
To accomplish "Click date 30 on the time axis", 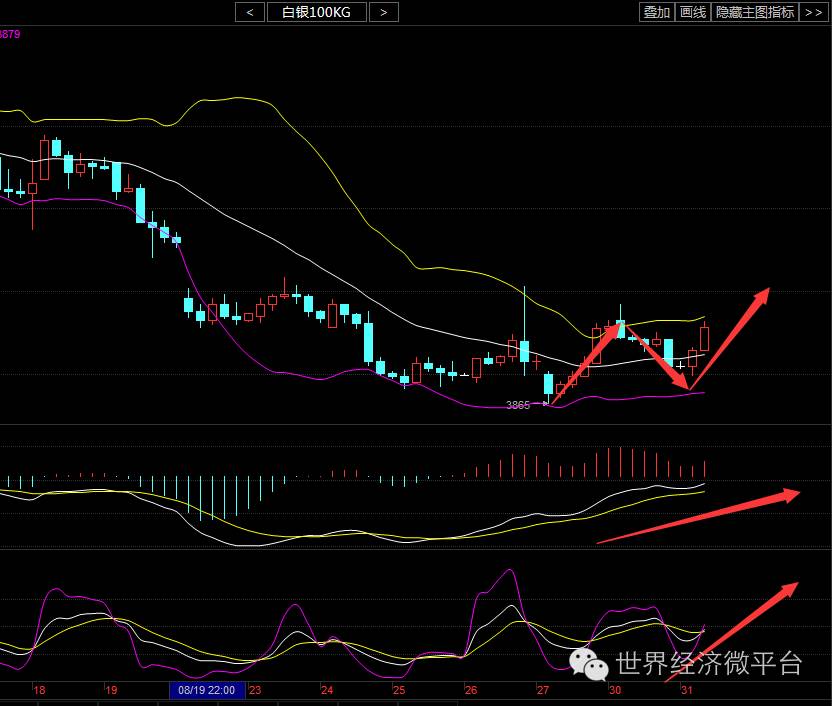I will [x=614, y=690].
